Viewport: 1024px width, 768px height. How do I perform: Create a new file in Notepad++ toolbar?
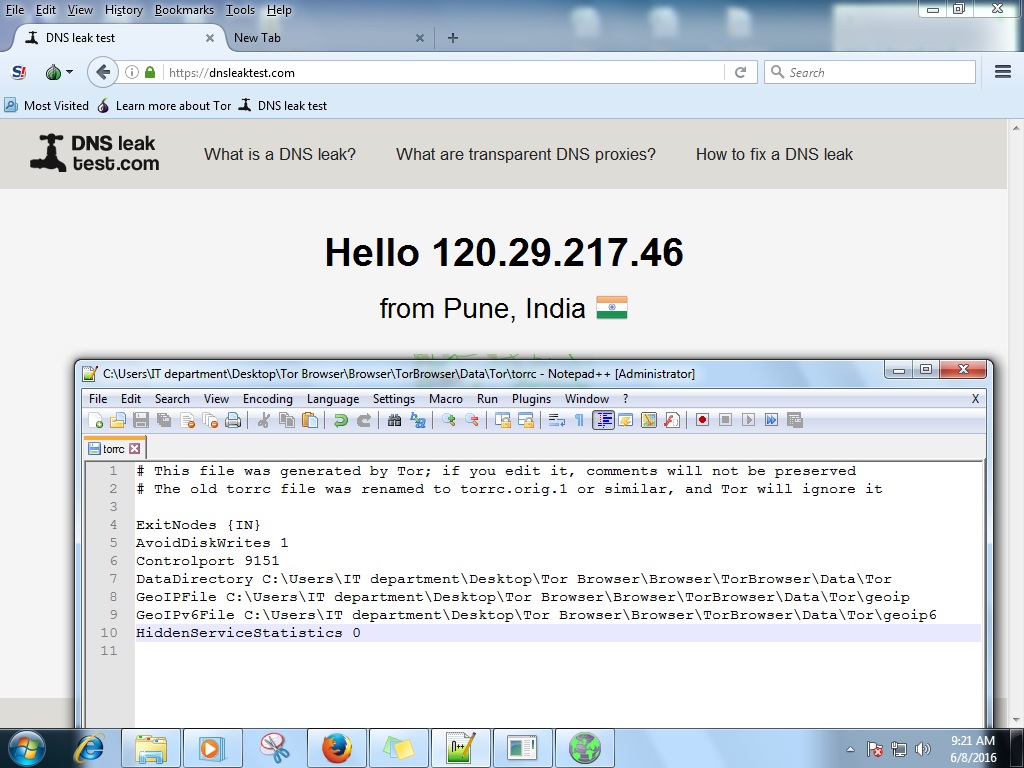(96, 421)
